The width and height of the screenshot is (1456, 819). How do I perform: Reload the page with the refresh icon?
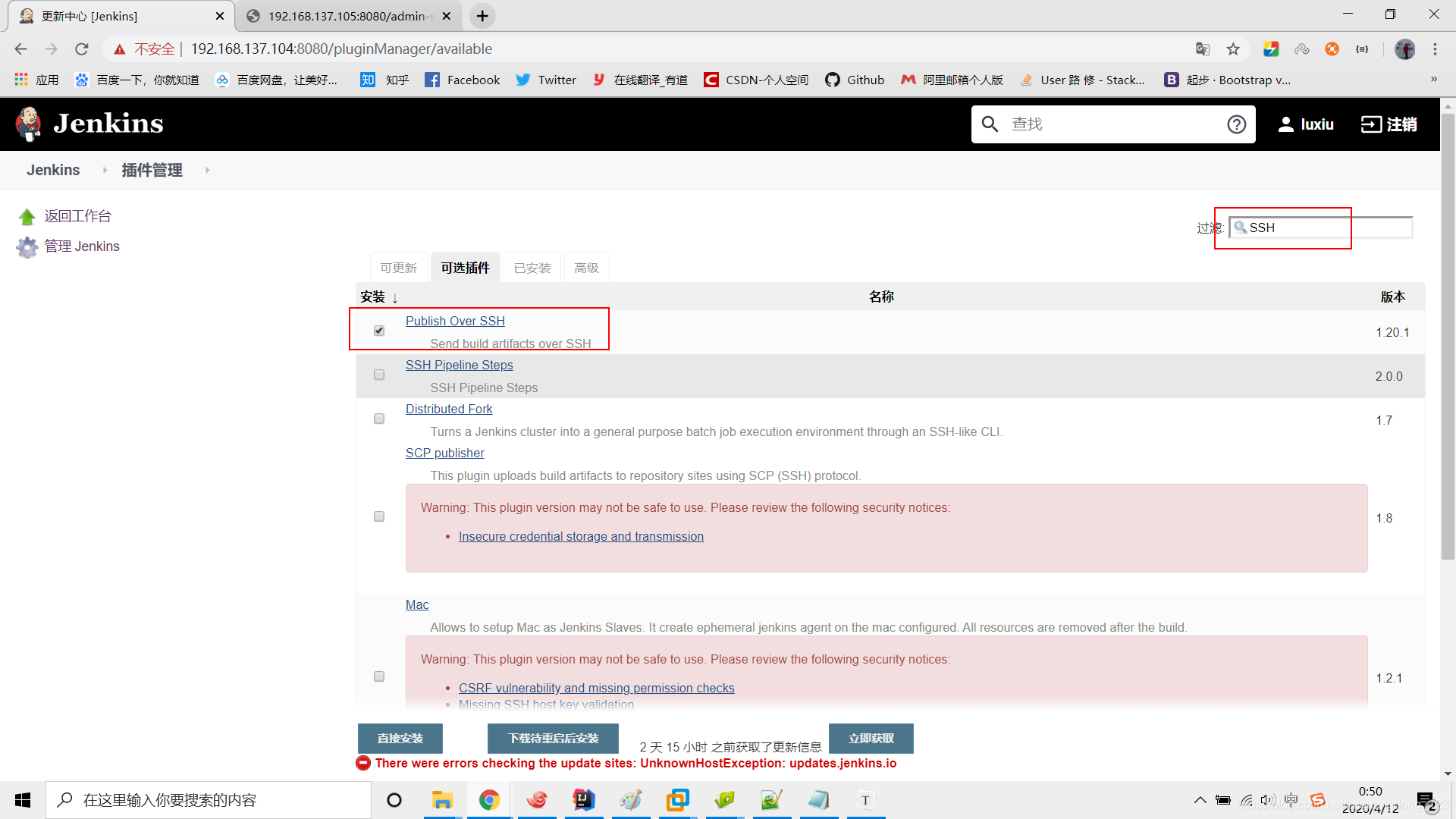coord(82,49)
